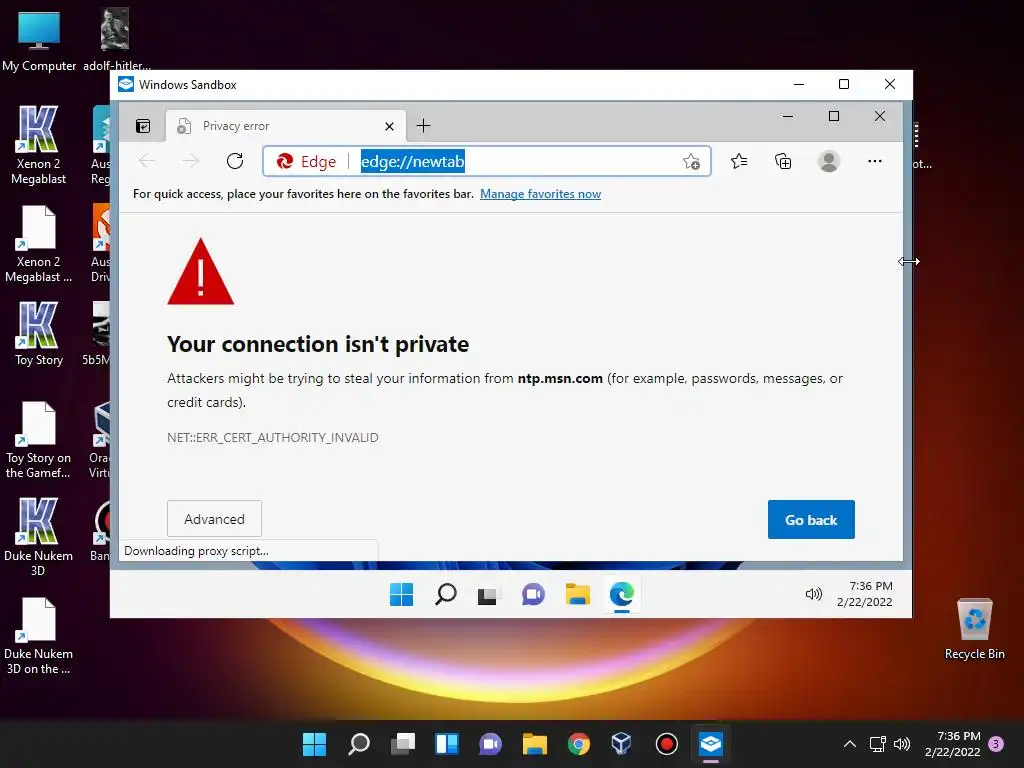The image size is (1024, 768).
Task: Click the Edge site info badge
Action: (306, 161)
